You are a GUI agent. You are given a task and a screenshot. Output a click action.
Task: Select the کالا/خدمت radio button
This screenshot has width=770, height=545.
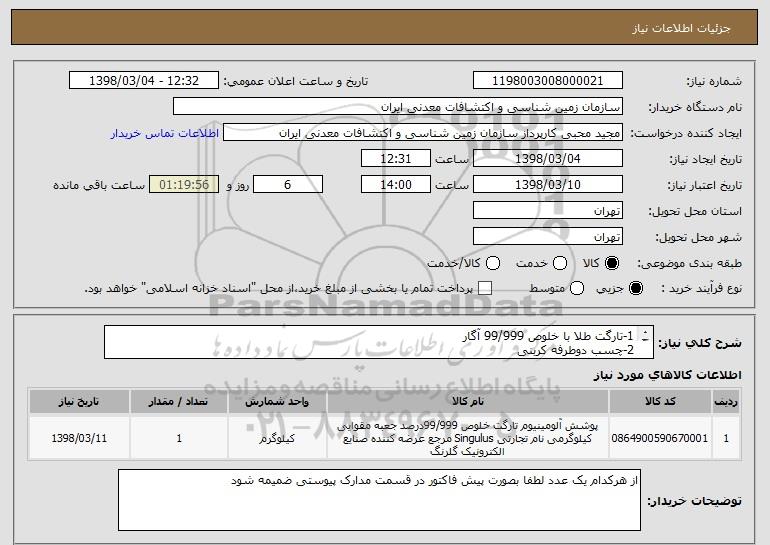(x=493, y=263)
